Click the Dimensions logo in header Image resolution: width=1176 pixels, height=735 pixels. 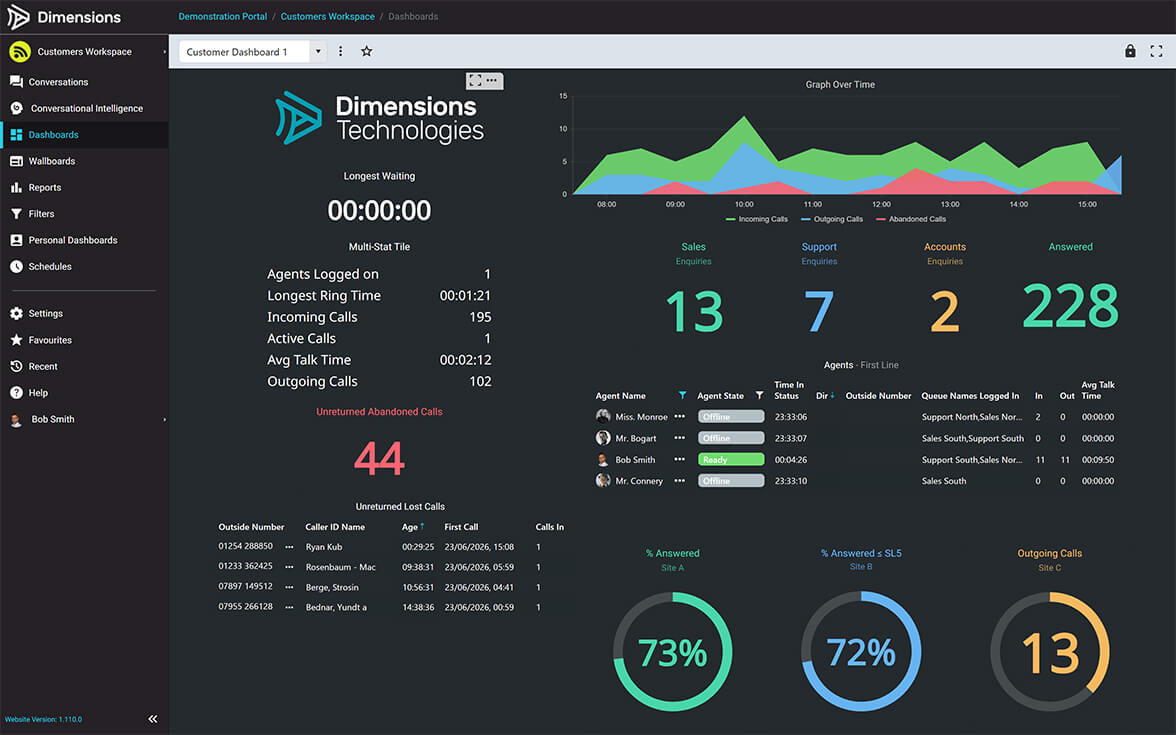64,16
